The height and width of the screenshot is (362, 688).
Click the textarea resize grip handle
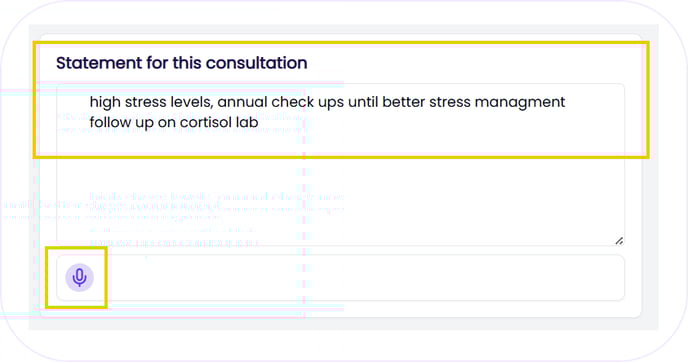point(619,241)
